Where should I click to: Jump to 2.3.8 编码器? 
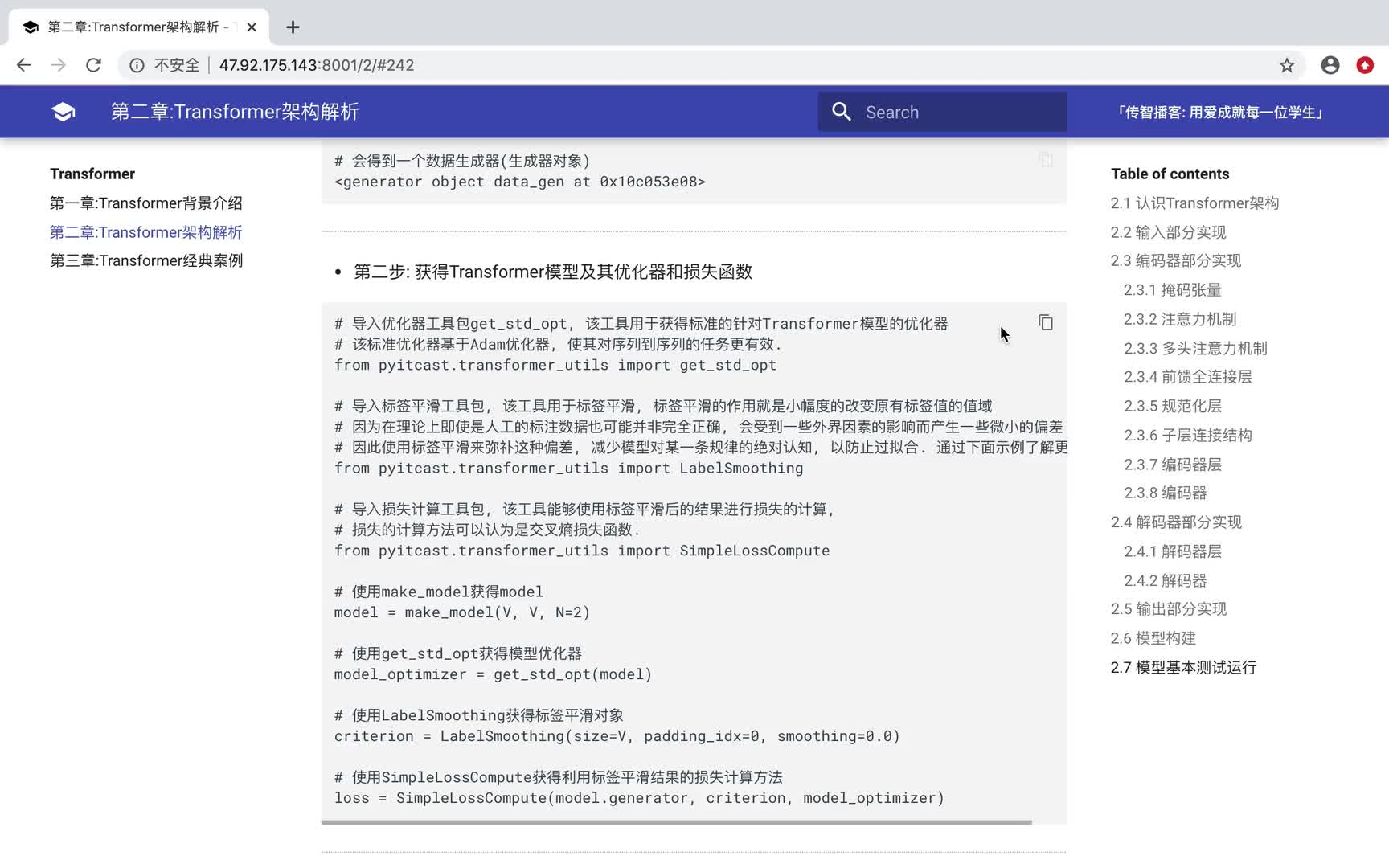1166,493
